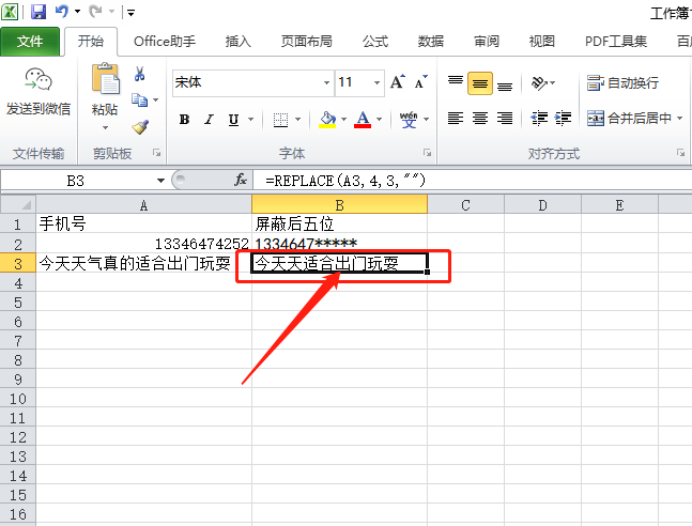
Task: Select the Format Painter brush
Action: pos(140,128)
